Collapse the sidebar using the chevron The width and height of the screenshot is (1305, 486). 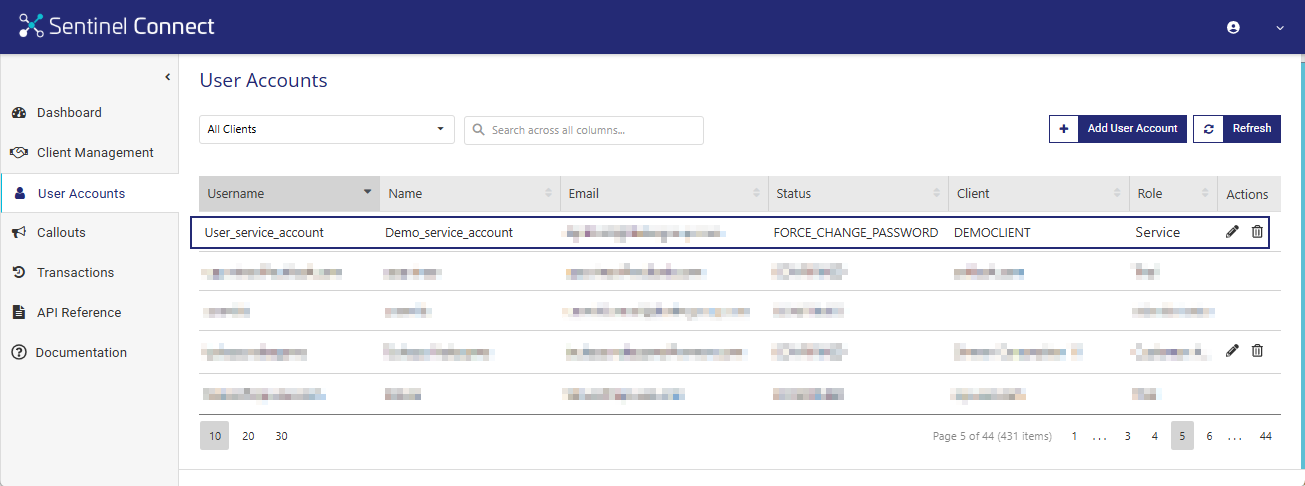(168, 77)
